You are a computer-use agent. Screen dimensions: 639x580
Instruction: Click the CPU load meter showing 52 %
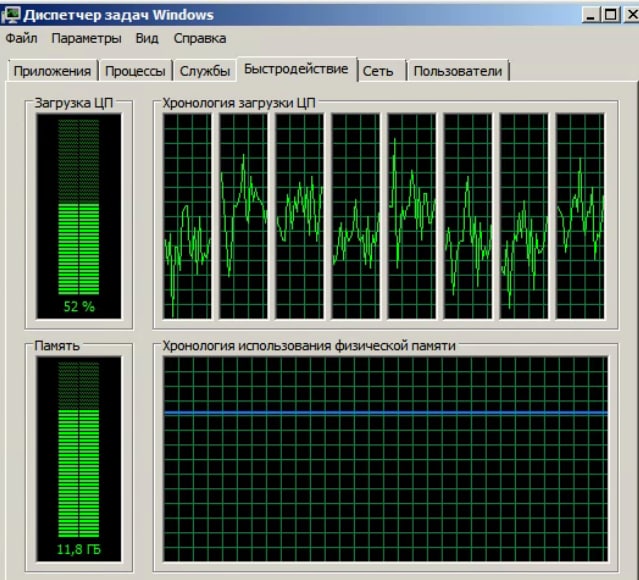79,216
